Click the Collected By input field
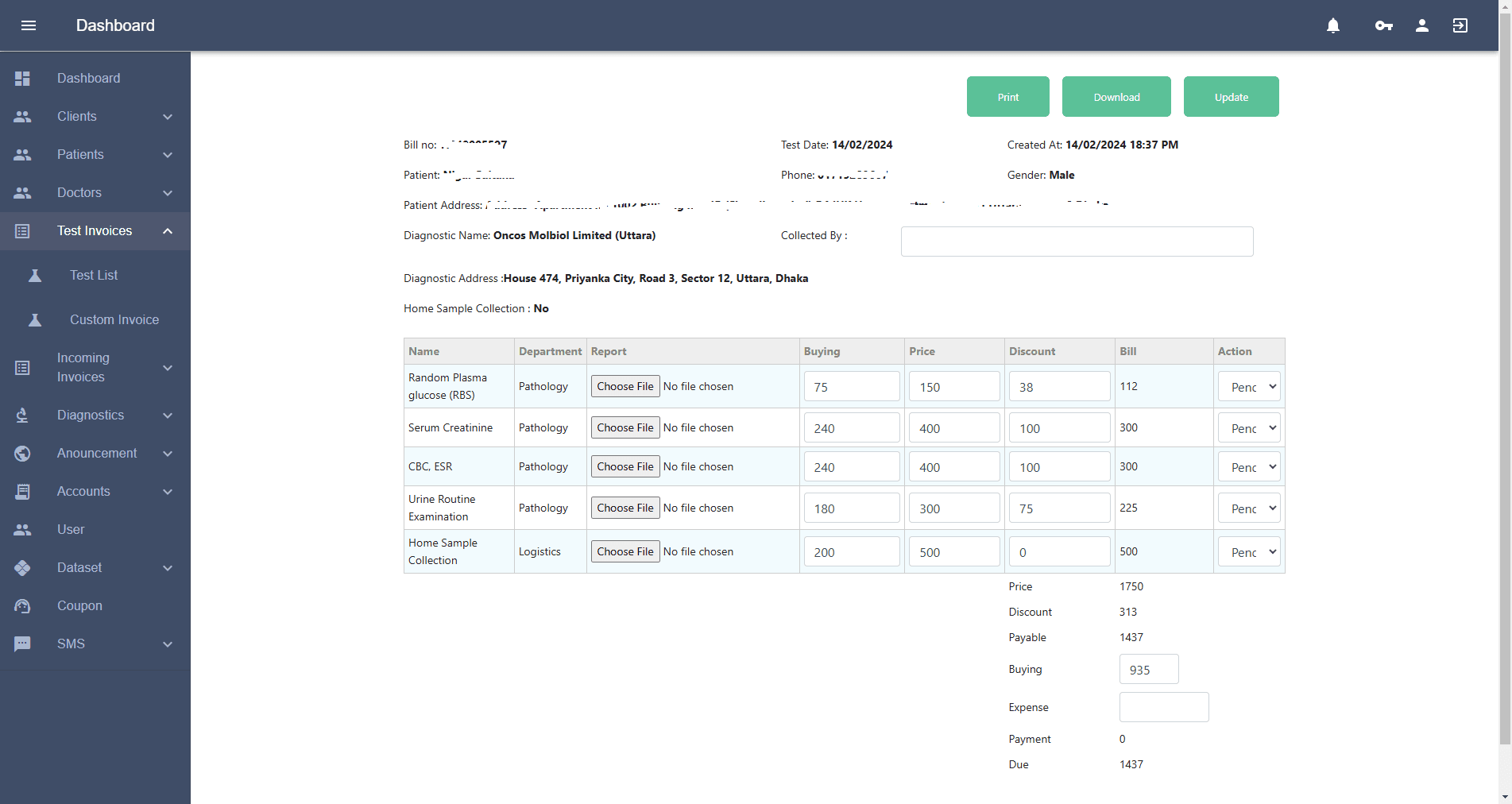Image resolution: width=1512 pixels, height=804 pixels. [1077, 242]
